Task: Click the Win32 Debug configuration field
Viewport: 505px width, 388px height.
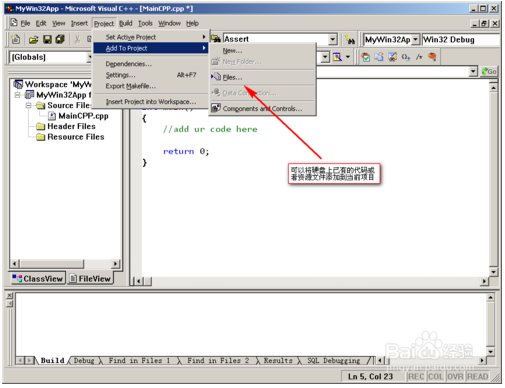Action: (x=461, y=39)
